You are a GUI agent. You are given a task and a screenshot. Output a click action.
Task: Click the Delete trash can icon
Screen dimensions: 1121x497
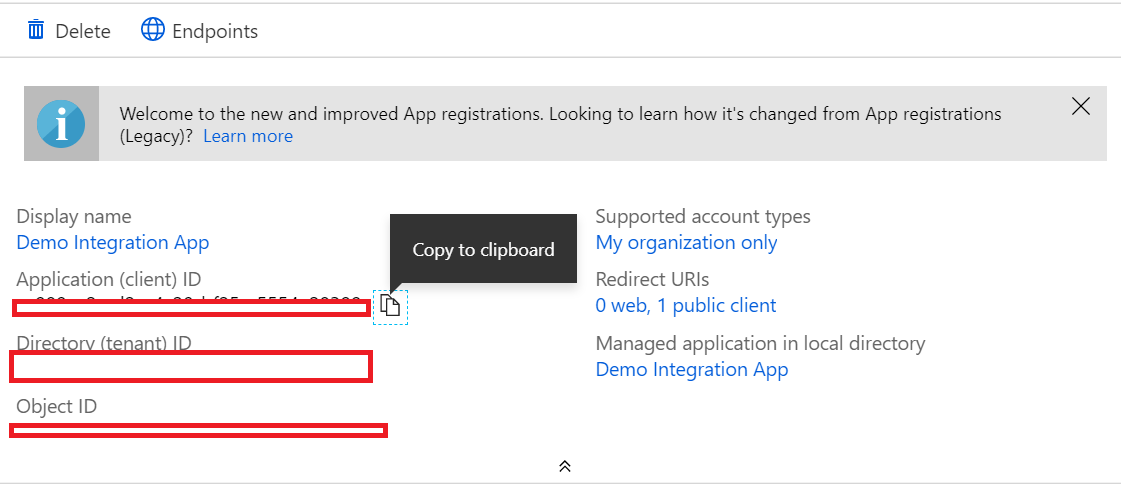(36, 30)
